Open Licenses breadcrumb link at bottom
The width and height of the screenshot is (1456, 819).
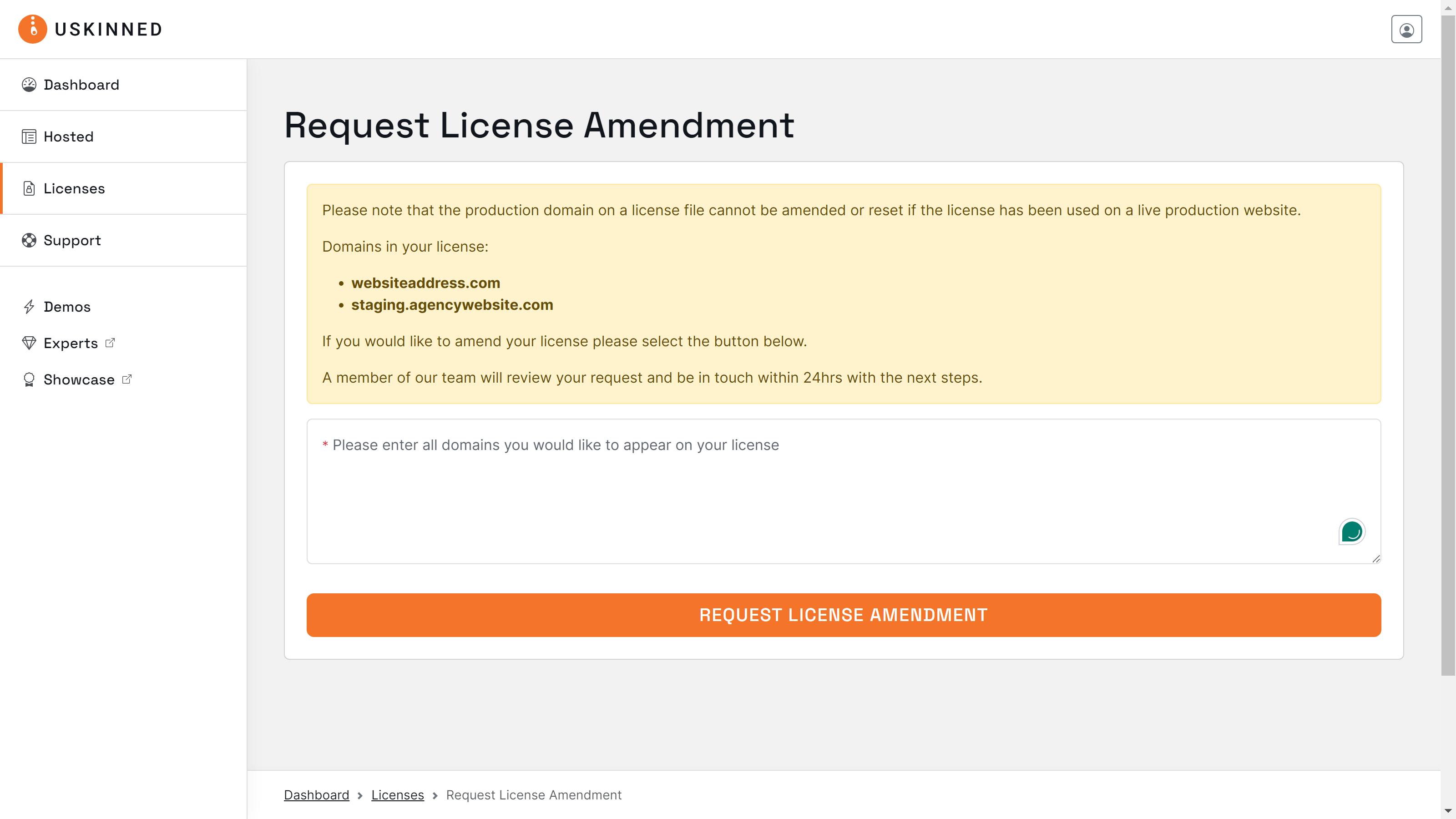(397, 795)
